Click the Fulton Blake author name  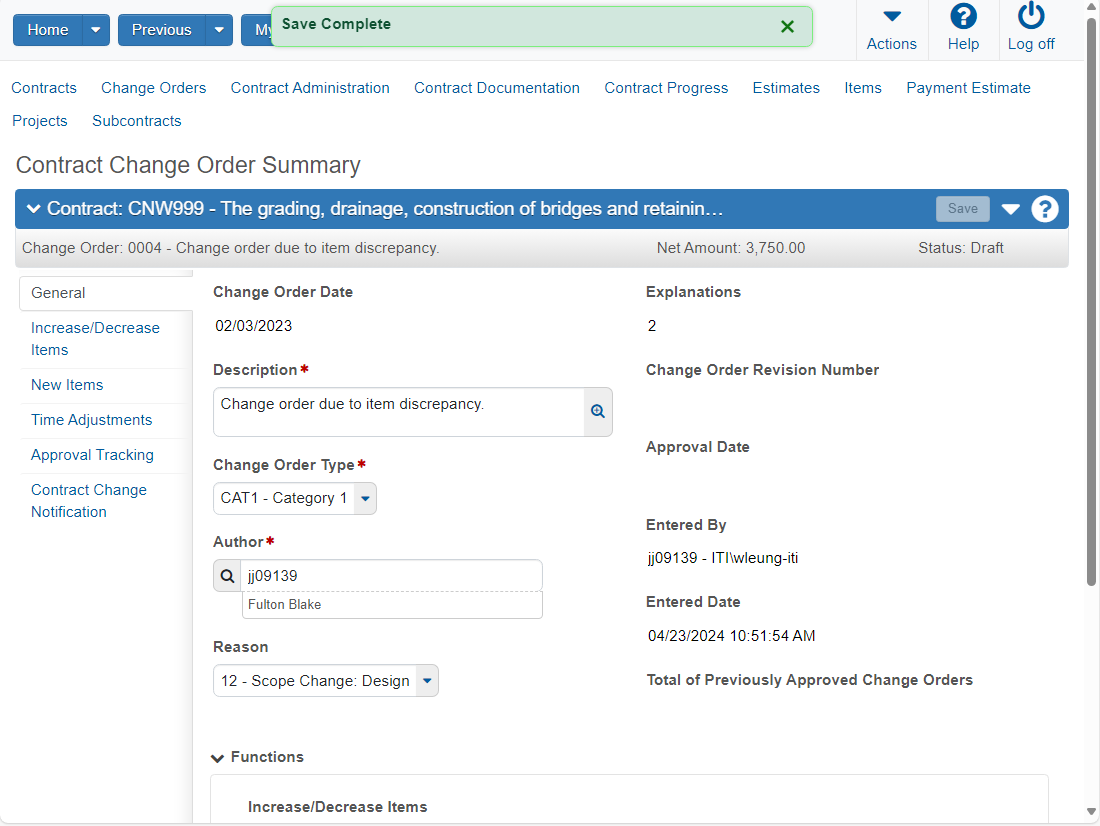pyautogui.click(x=285, y=605)
